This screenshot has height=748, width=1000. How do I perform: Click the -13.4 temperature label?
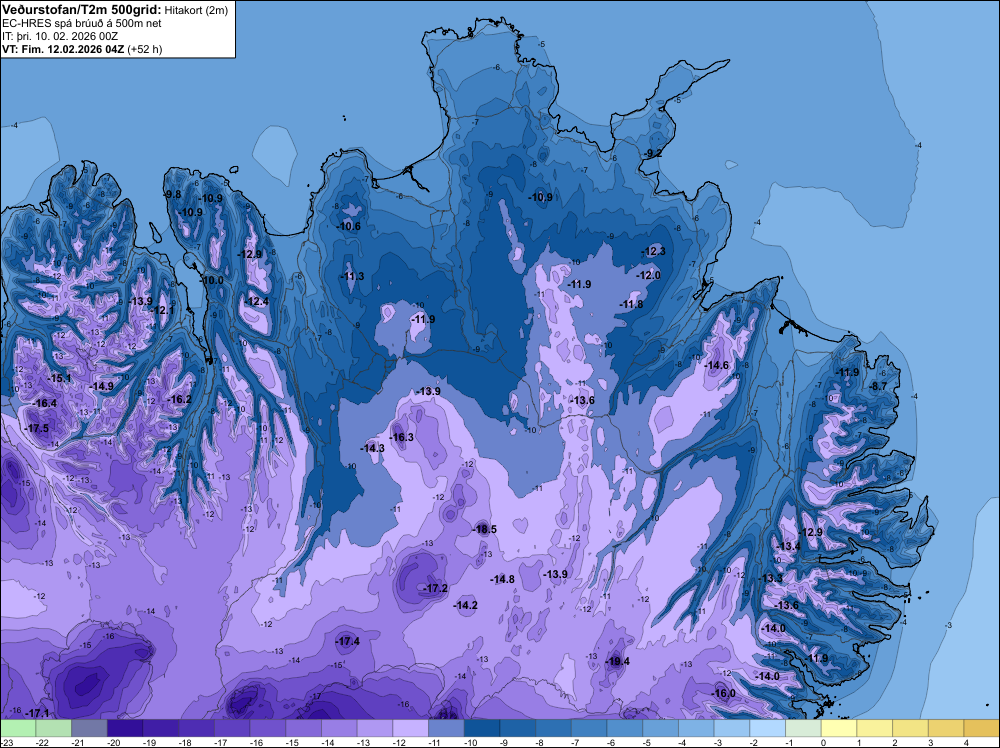(789, 546)
